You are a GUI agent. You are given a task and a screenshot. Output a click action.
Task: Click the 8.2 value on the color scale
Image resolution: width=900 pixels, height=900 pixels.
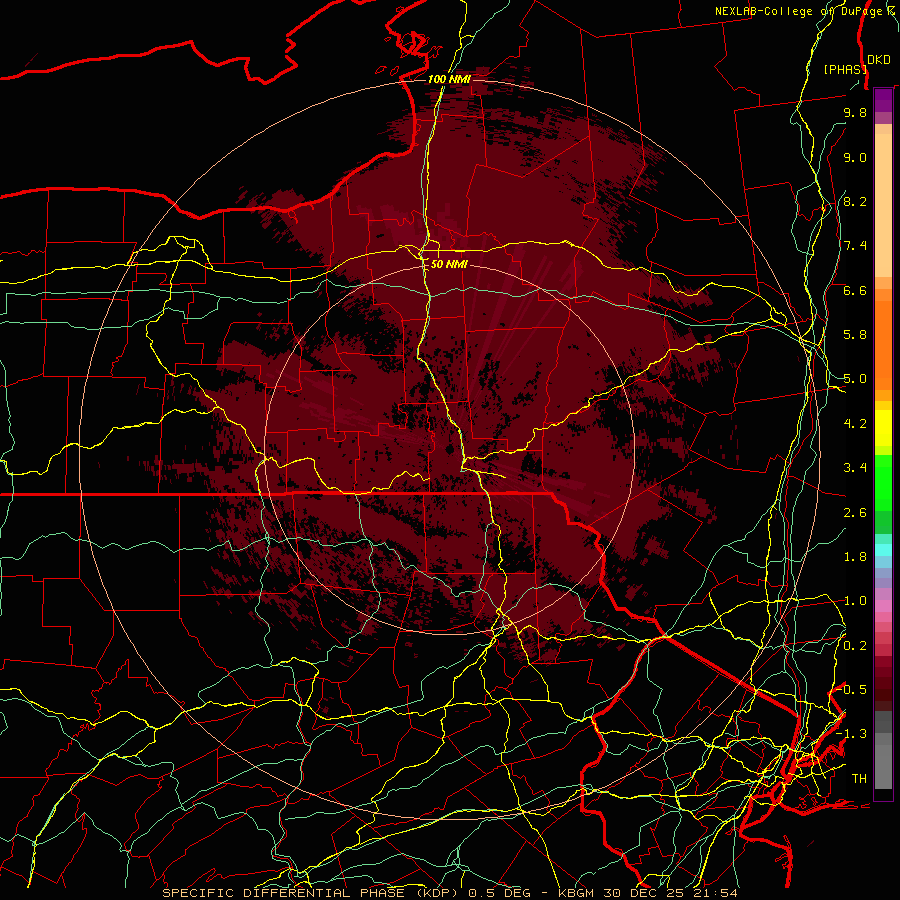[855, 201]
